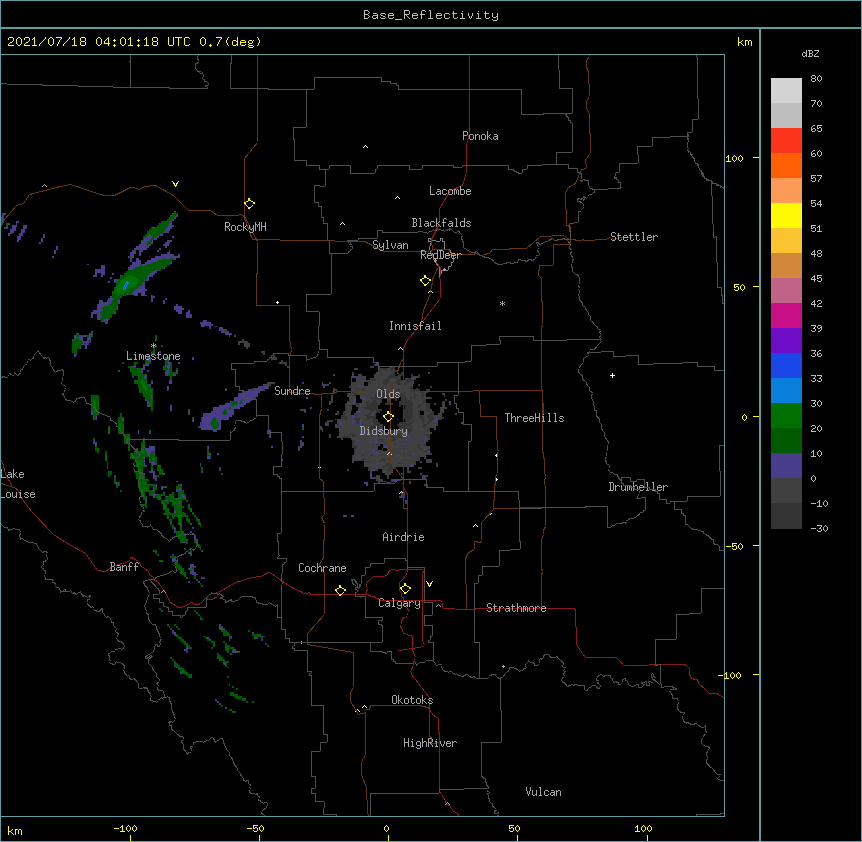Click the Ponoka city label

480,136
